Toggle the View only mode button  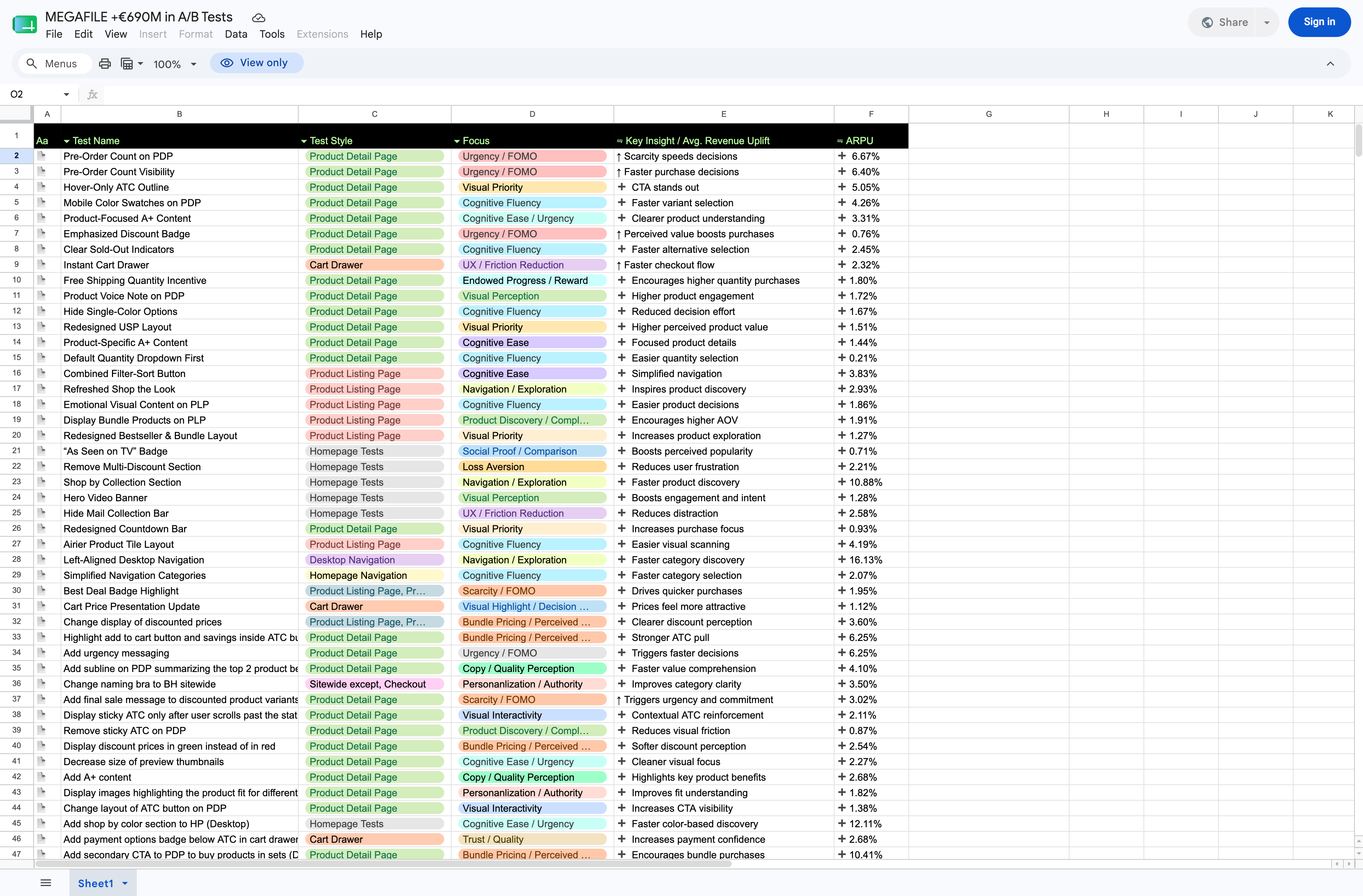tap(256, 63)
